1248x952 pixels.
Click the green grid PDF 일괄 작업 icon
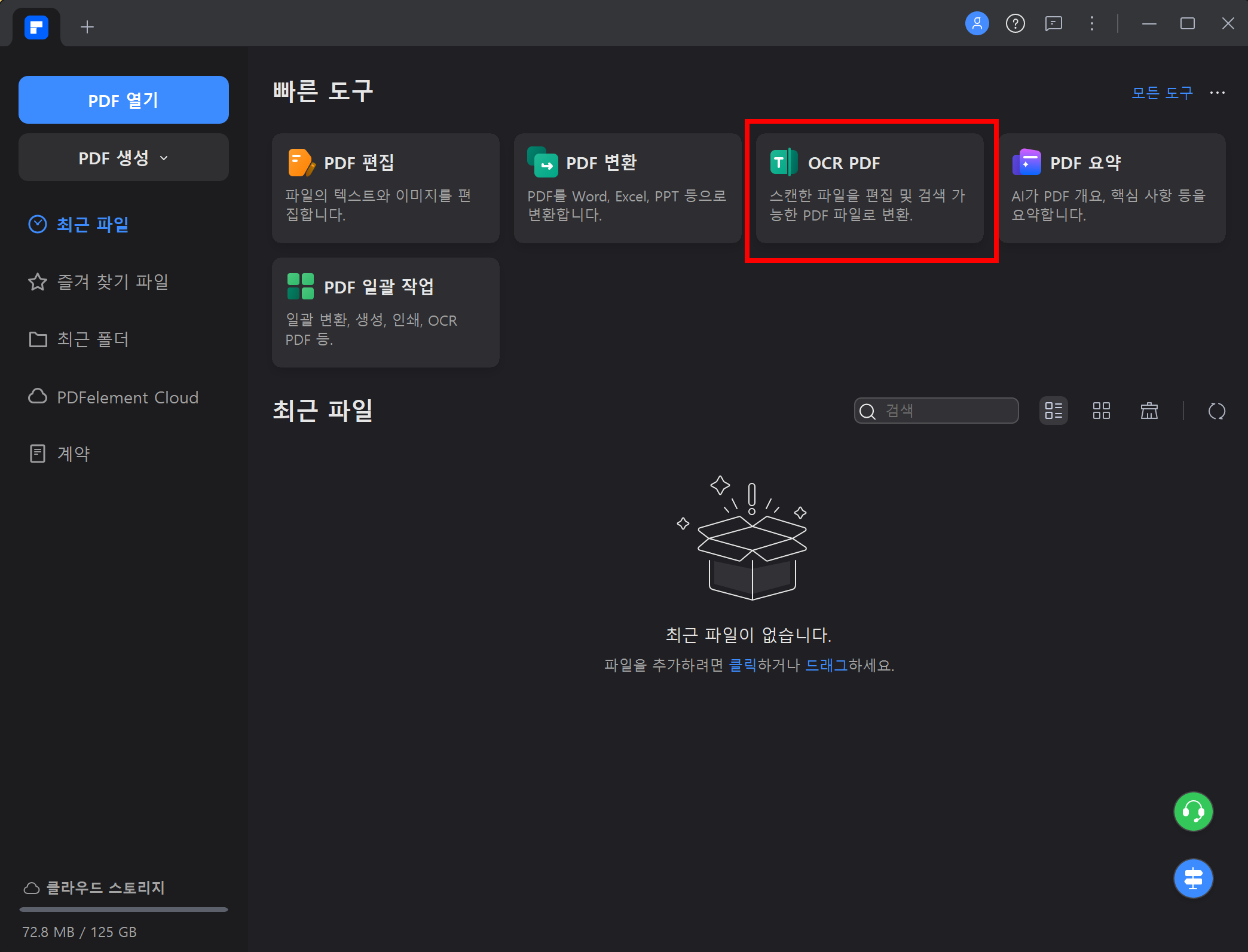pos(301,286)
